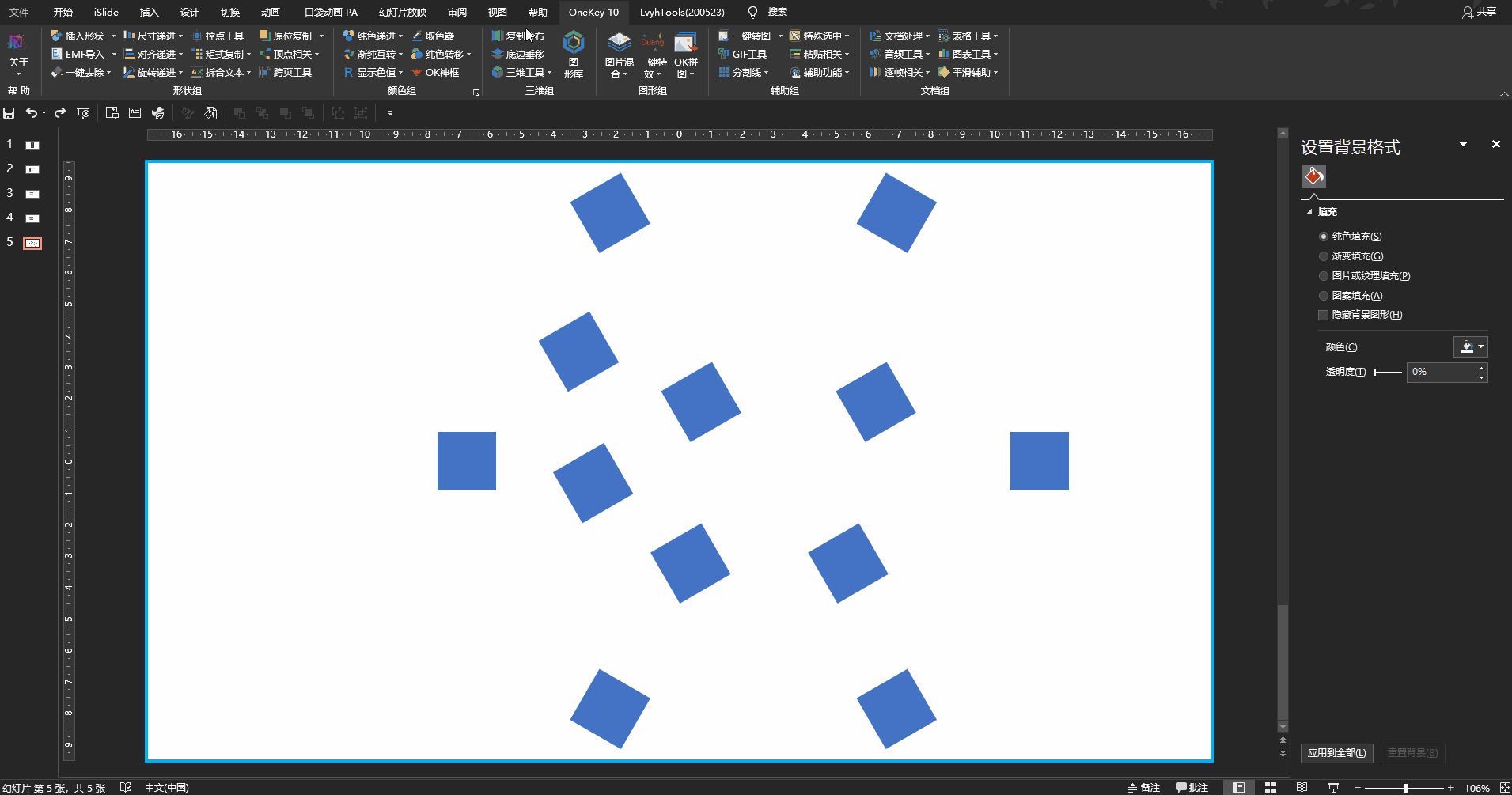1512x795 pixels.
Task: Switch to reading view in status bar
Action: [1302, 787]
